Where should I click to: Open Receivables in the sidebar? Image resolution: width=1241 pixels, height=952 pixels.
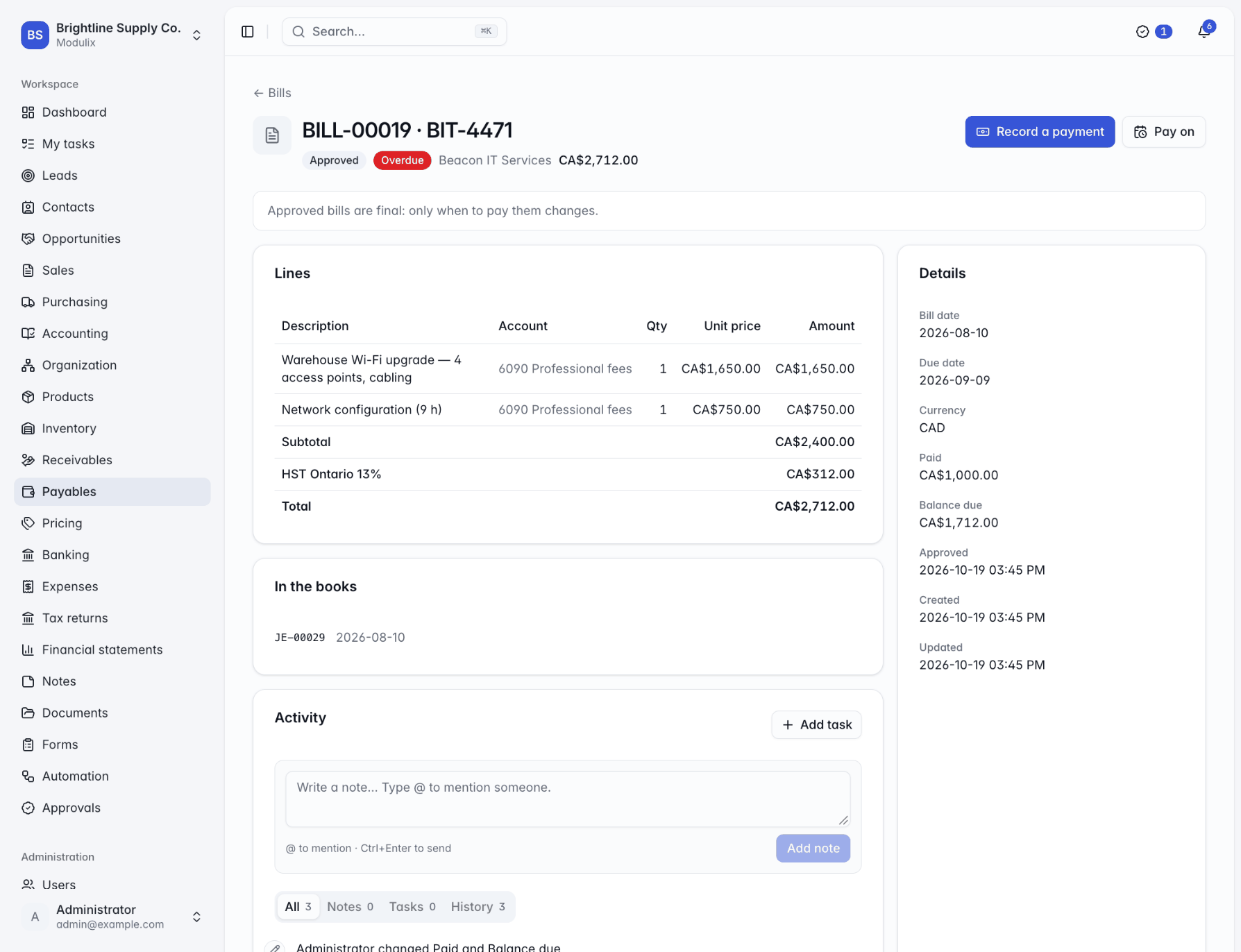[x=112, y=460]
